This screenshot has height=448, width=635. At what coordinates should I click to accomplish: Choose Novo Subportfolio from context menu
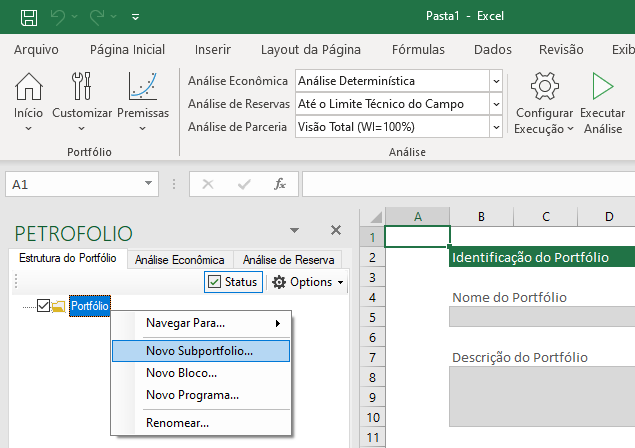click(201, 351)
